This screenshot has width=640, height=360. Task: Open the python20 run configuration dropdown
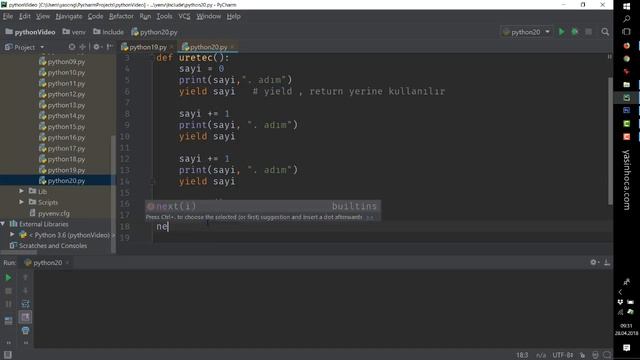pos(527,32)
